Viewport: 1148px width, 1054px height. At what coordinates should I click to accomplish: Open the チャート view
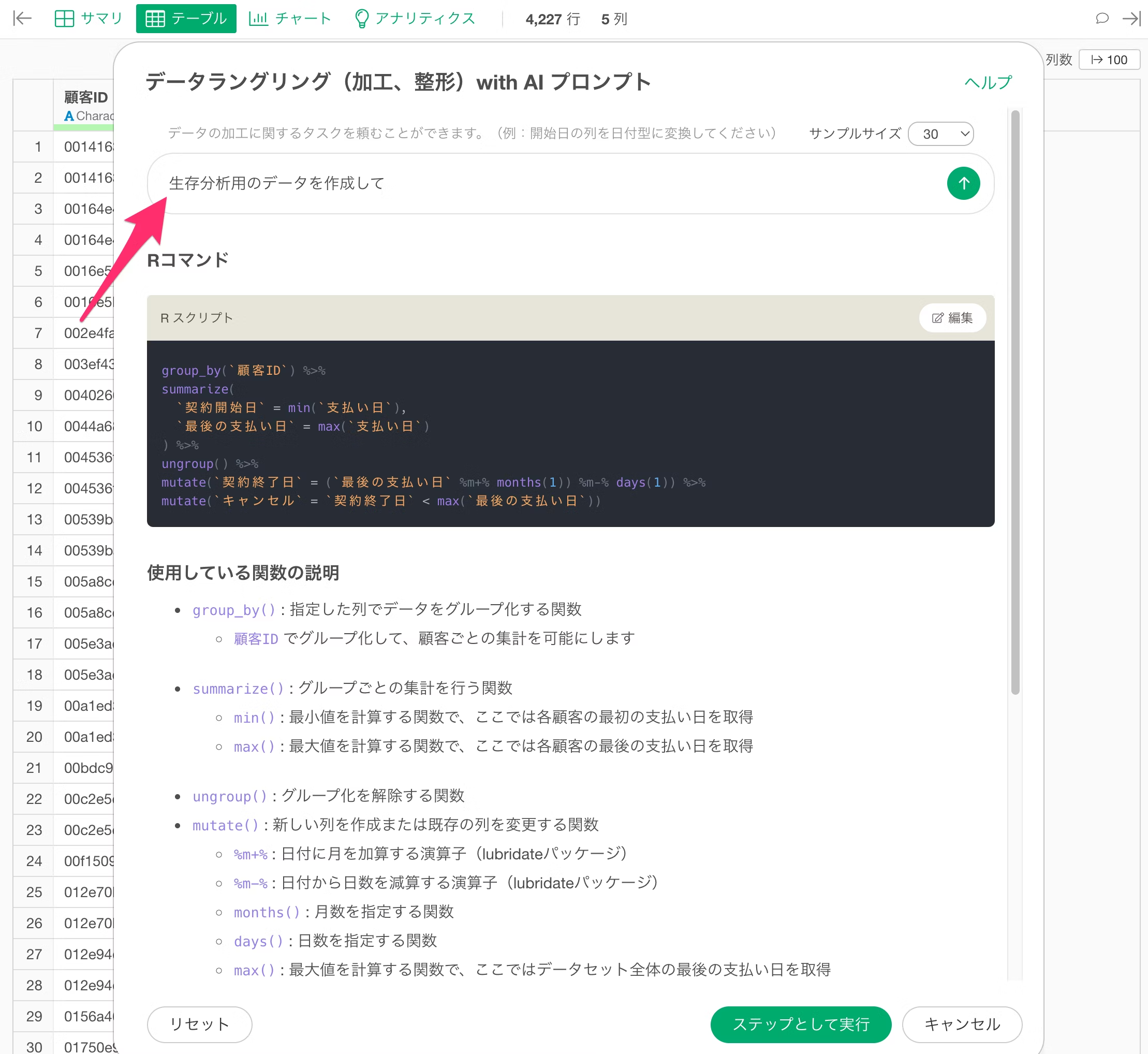pos(290,18)
